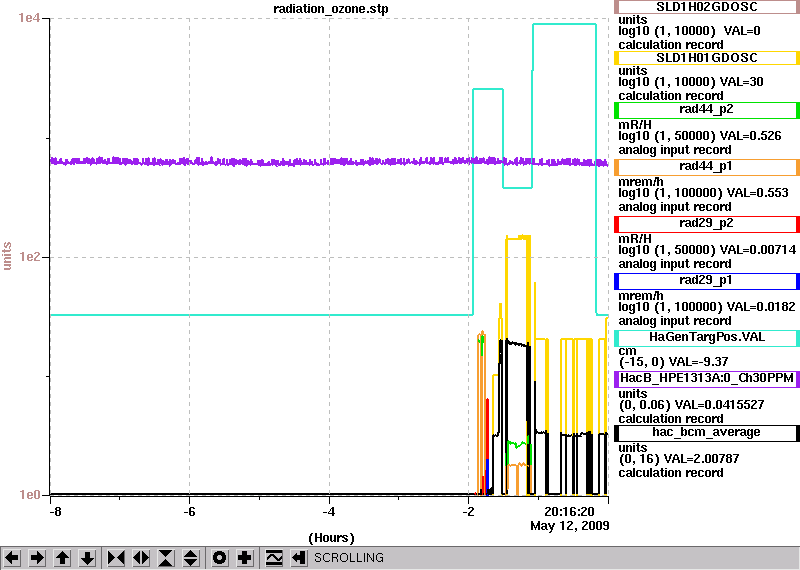Click the 'mR/H' unit label under rad44_p2

click(635, 125)
